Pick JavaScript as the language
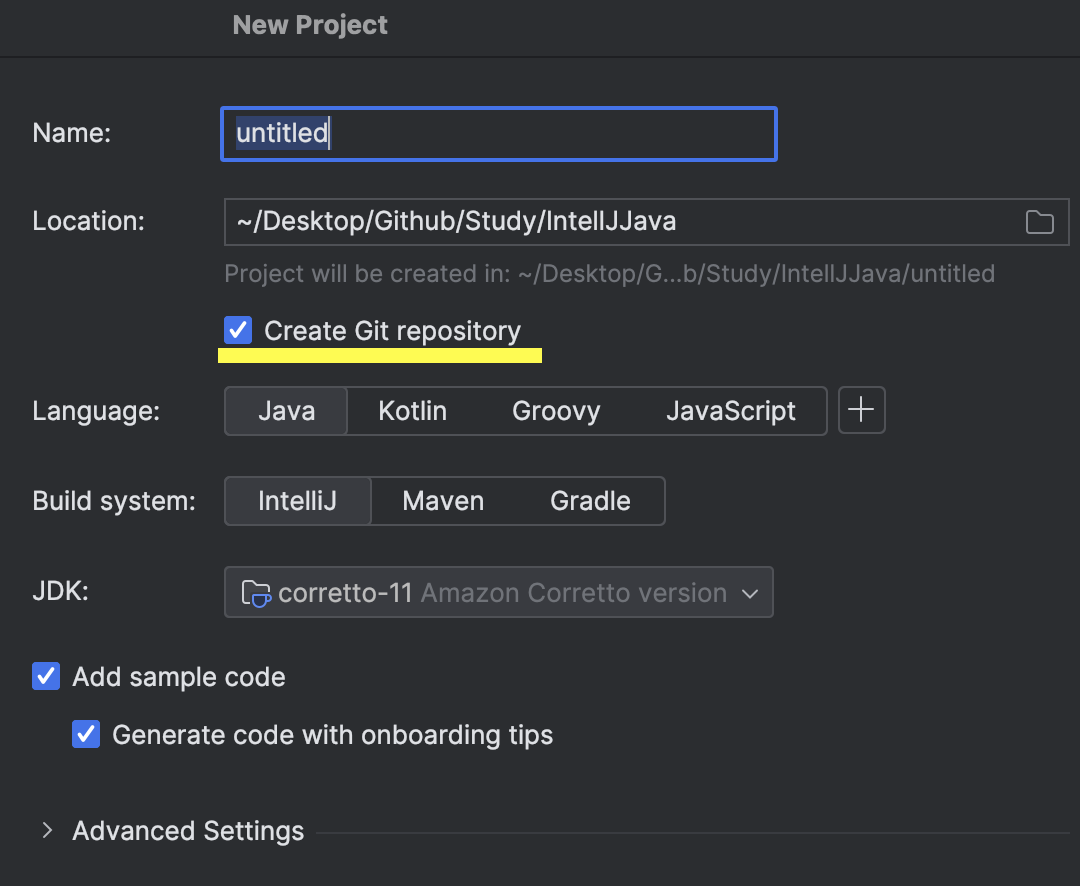The image size is (1080, 886). click(x=731, y=411)
